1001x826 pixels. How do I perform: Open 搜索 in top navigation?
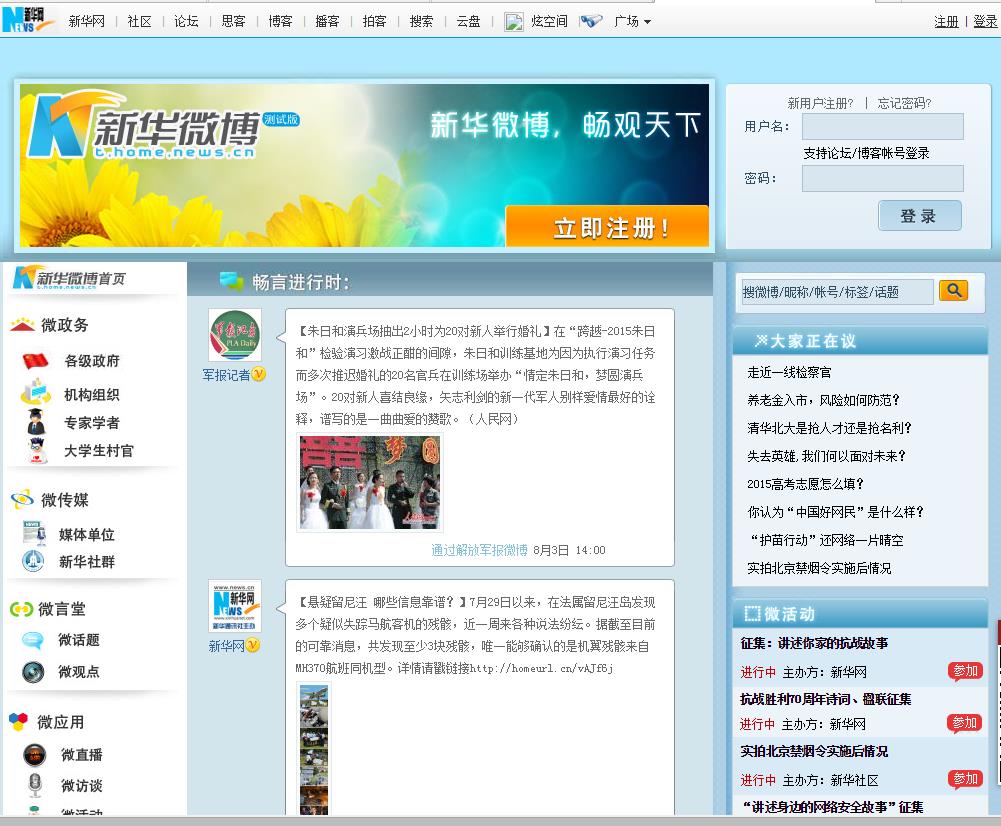coord(421,21)
